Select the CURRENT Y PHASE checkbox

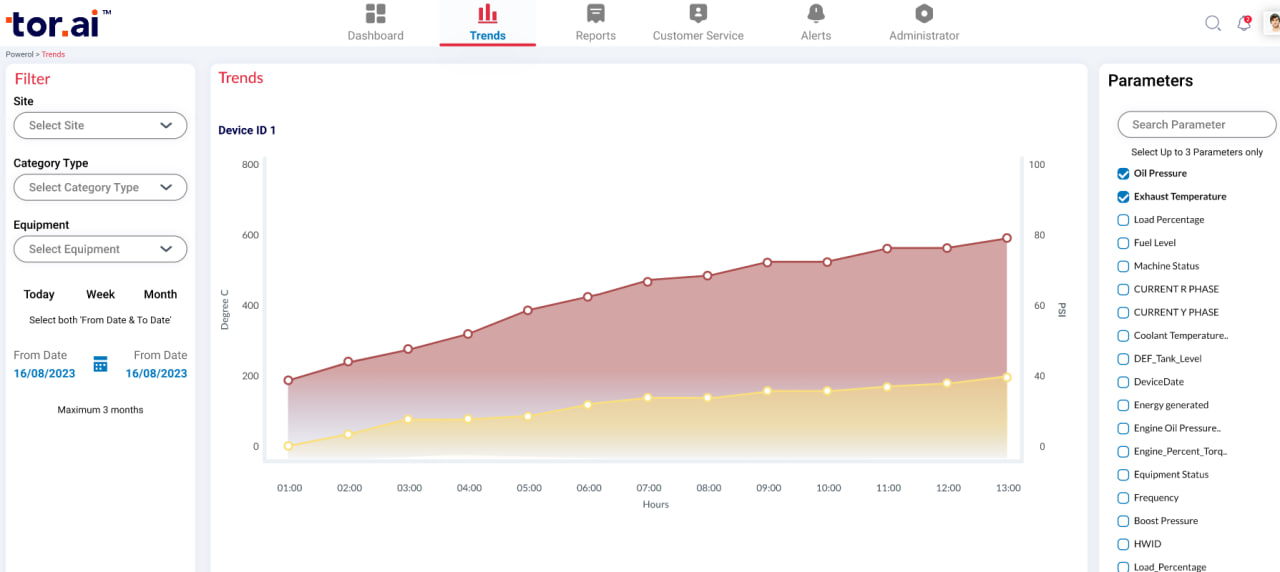[x=1123, y=312]
